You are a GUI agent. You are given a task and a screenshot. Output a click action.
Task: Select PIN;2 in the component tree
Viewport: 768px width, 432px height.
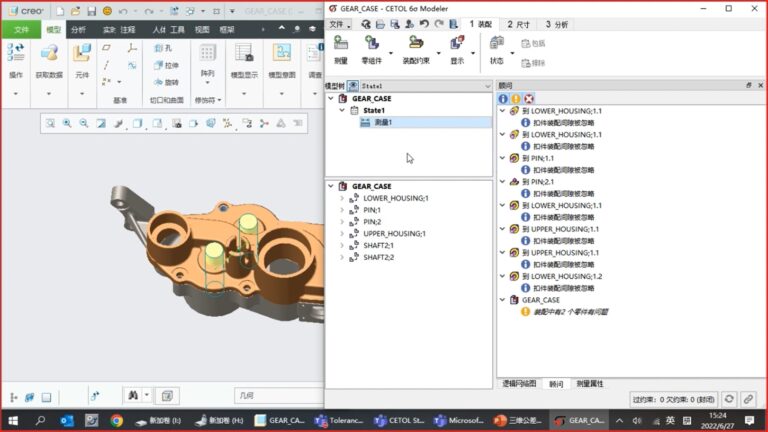(x=372, y=222)
